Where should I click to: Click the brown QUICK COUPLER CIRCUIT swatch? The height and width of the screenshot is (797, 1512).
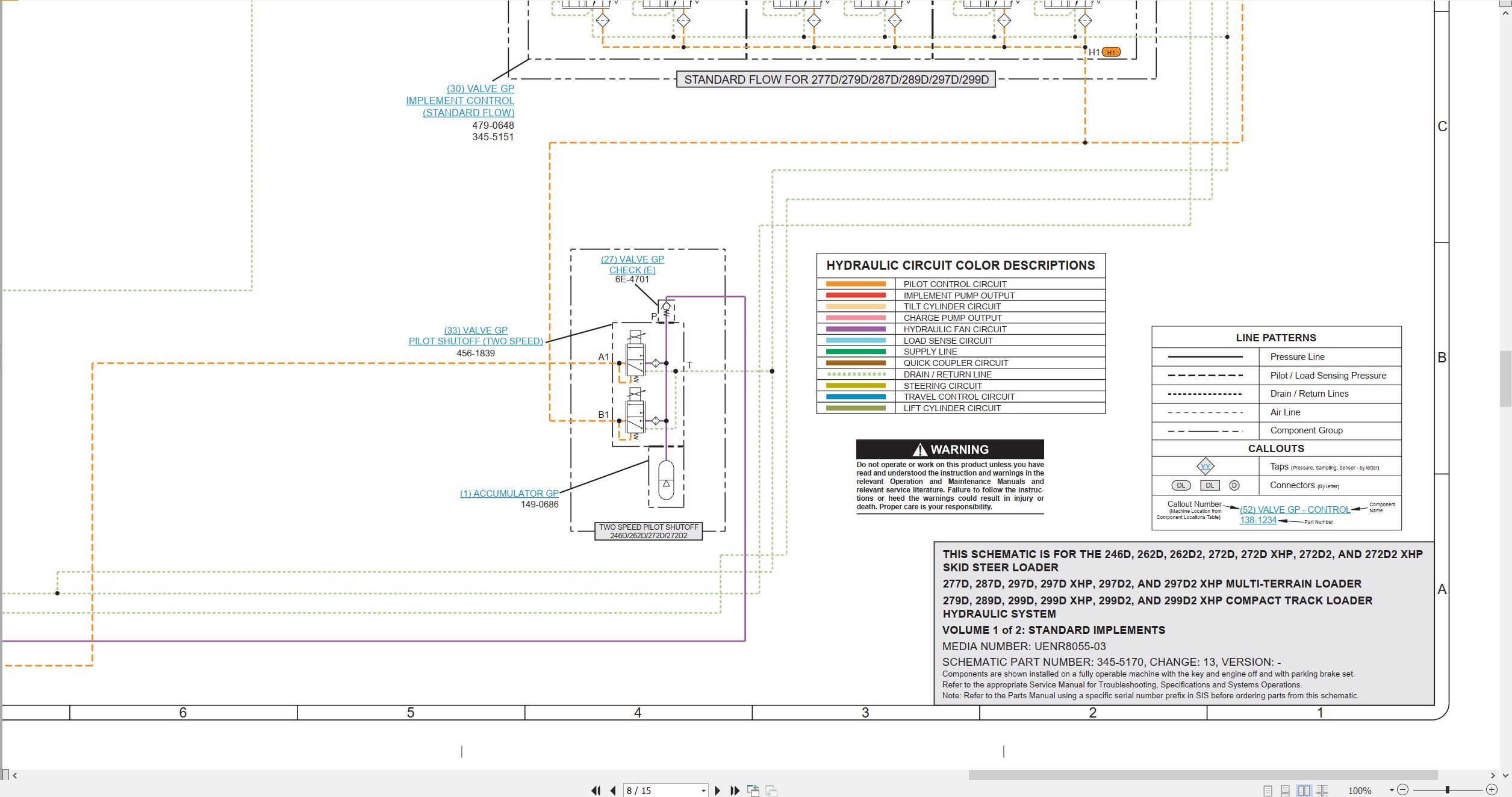click(856, 363)
